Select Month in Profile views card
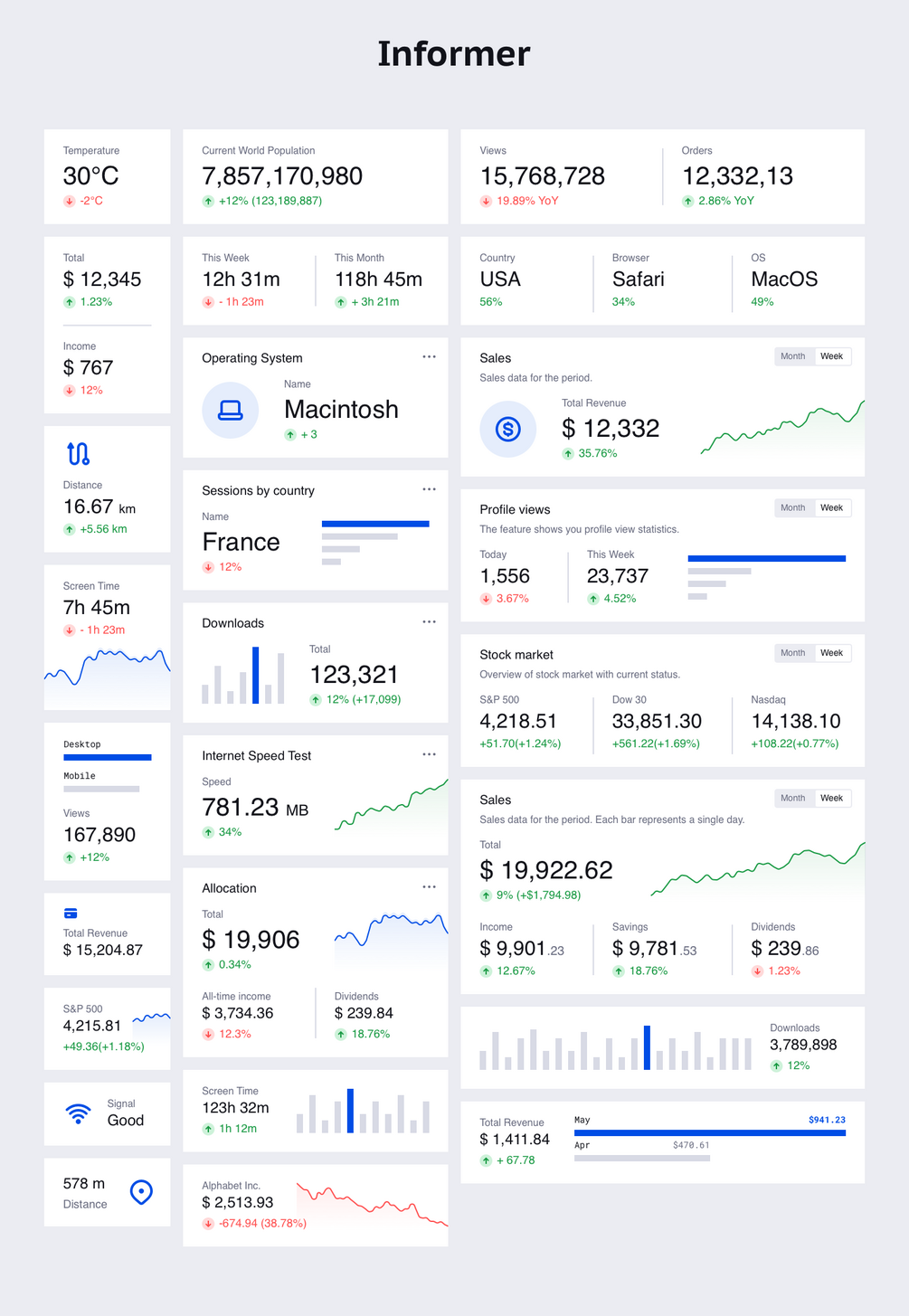 [x=793, y=508]
